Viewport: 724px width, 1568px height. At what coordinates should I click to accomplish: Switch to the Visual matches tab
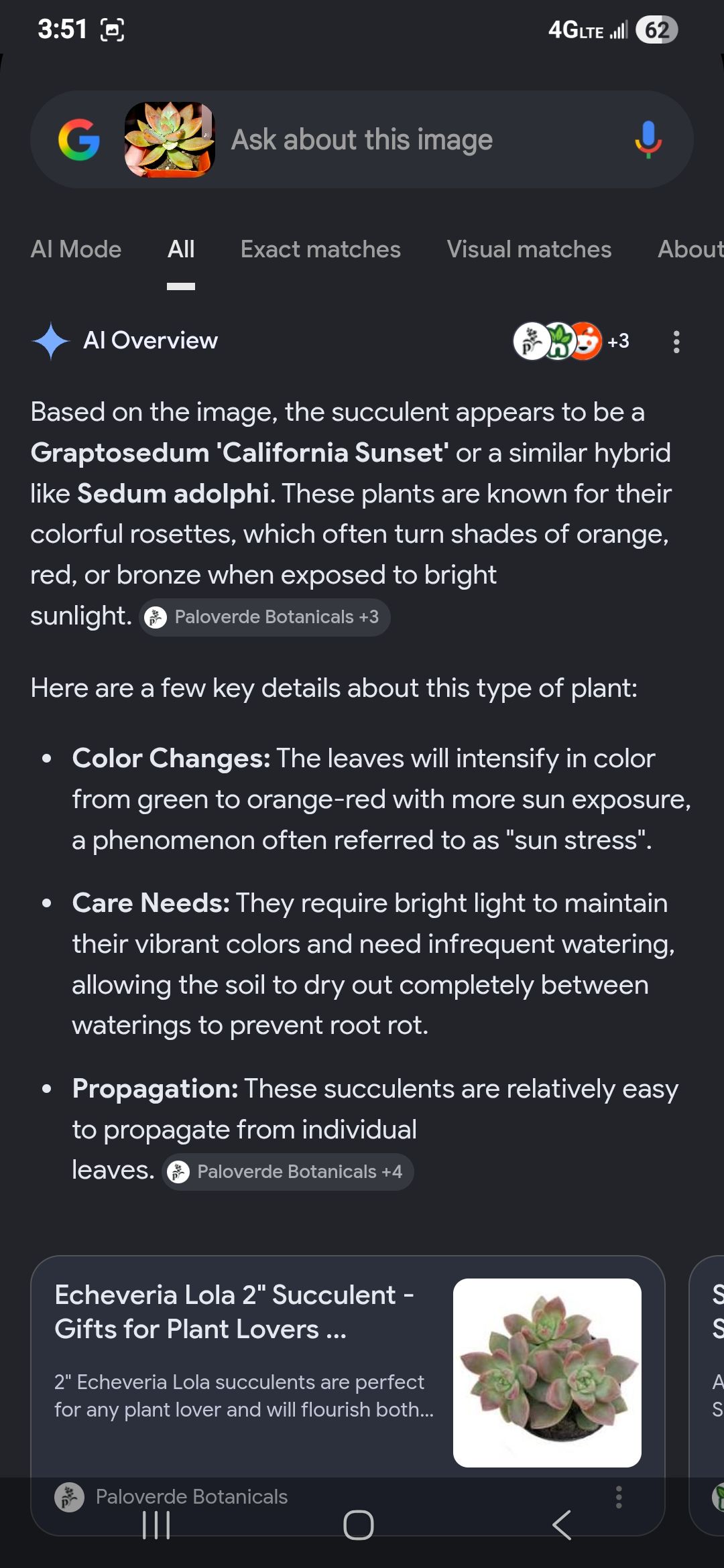point(529,249)
